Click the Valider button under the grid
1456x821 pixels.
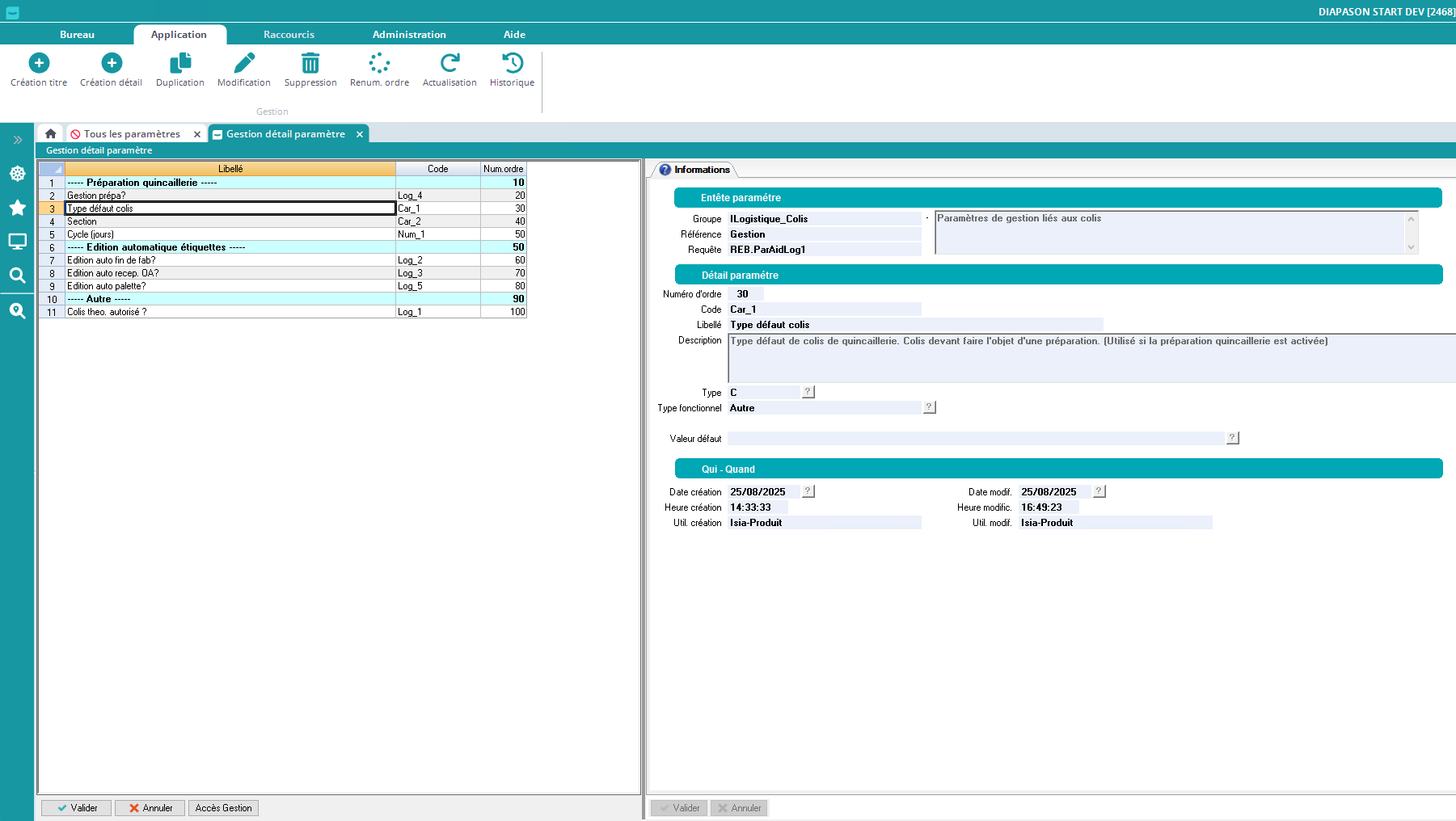77,808
